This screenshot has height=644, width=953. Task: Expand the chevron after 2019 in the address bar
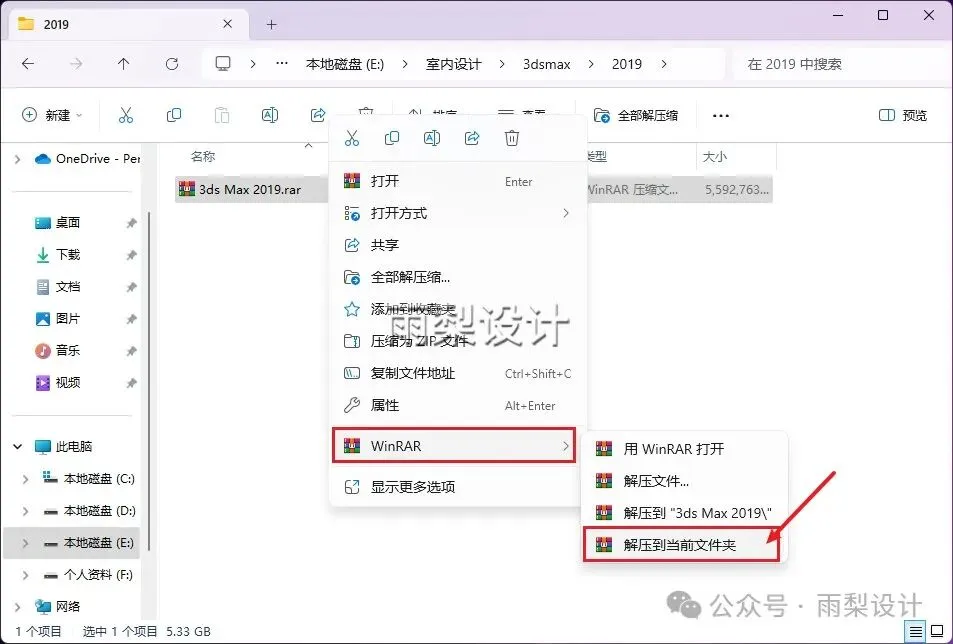[664, 64]
